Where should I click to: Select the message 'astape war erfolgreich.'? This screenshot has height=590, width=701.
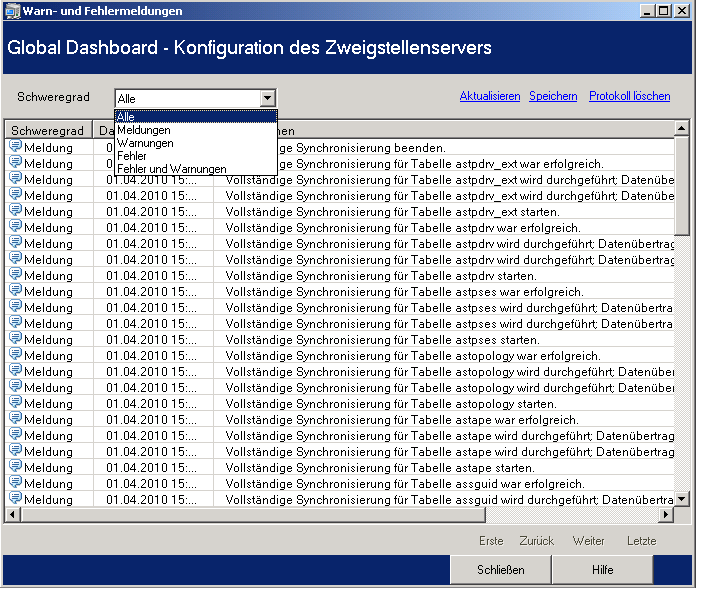402,419
